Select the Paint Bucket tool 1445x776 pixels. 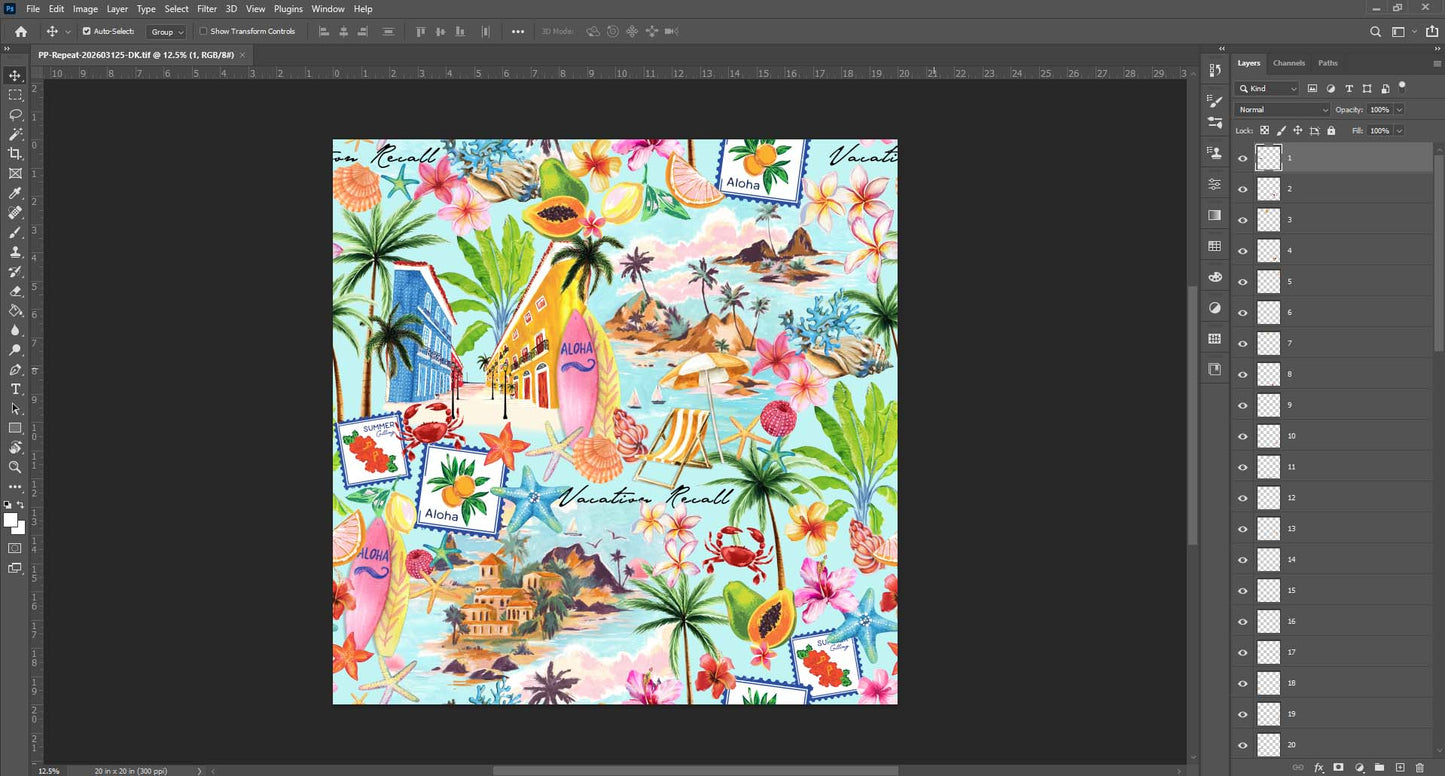[15, 311]
